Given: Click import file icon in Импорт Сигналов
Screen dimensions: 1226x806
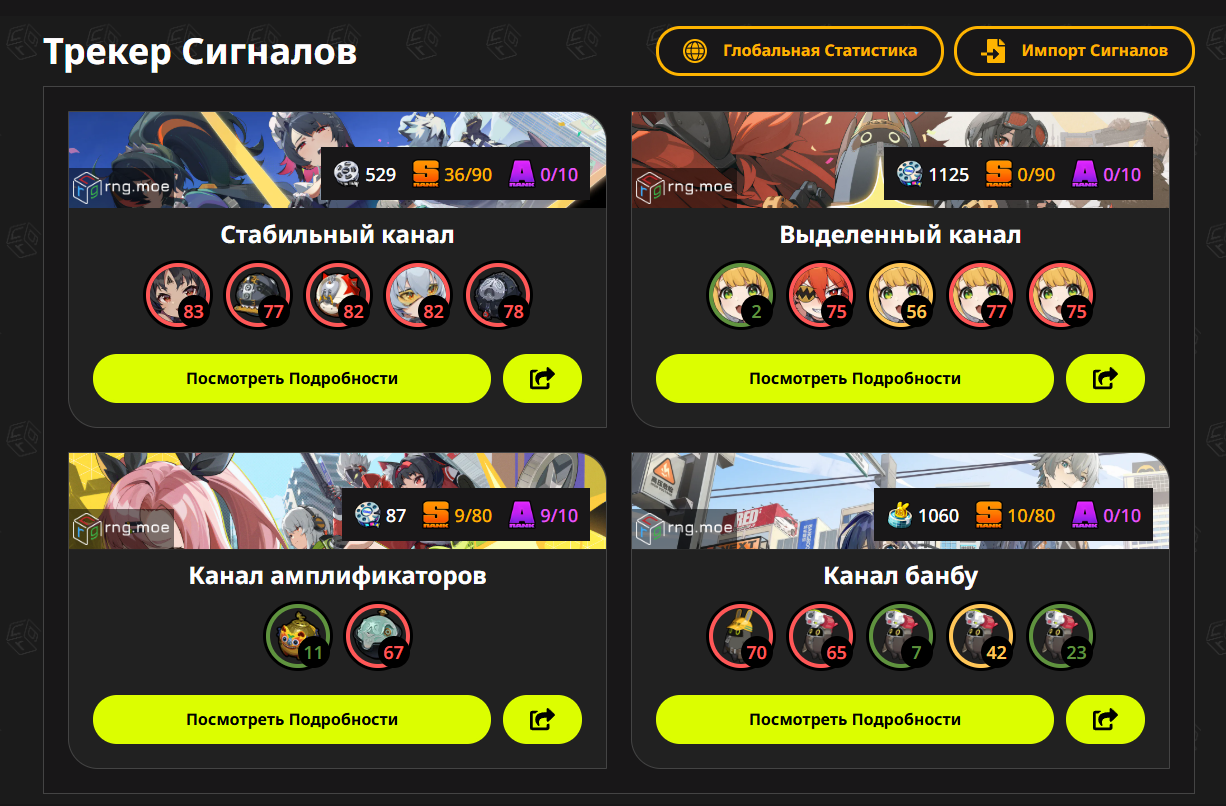Looking at the screenshot, I should pos(993,51).
